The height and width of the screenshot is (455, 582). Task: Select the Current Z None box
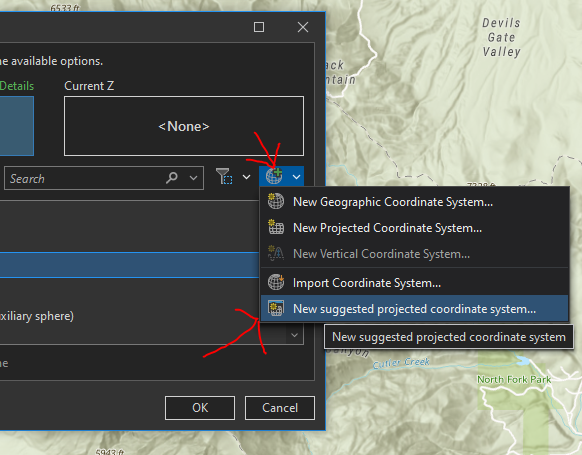184,126
